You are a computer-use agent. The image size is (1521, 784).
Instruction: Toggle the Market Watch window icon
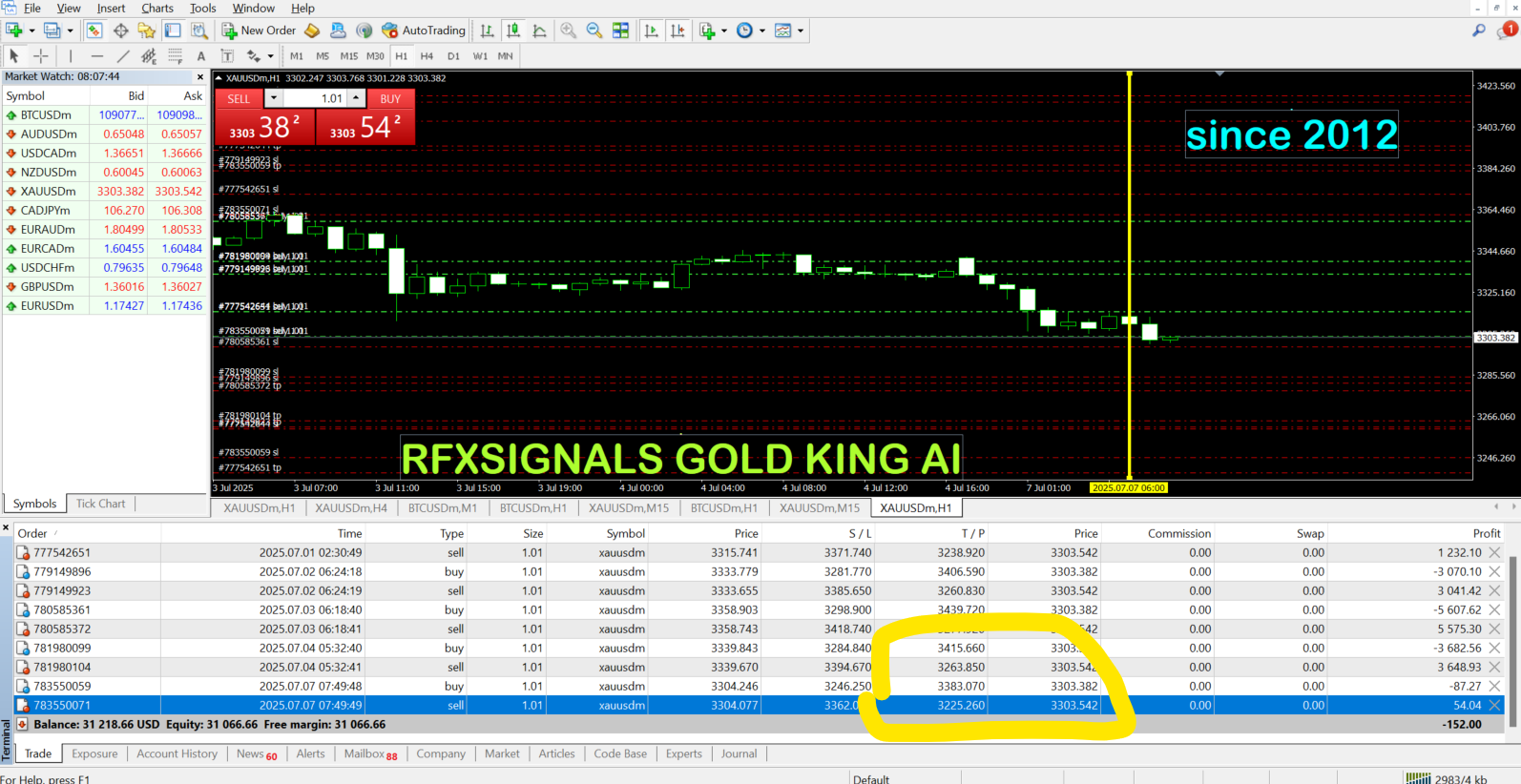click(94, 31)
